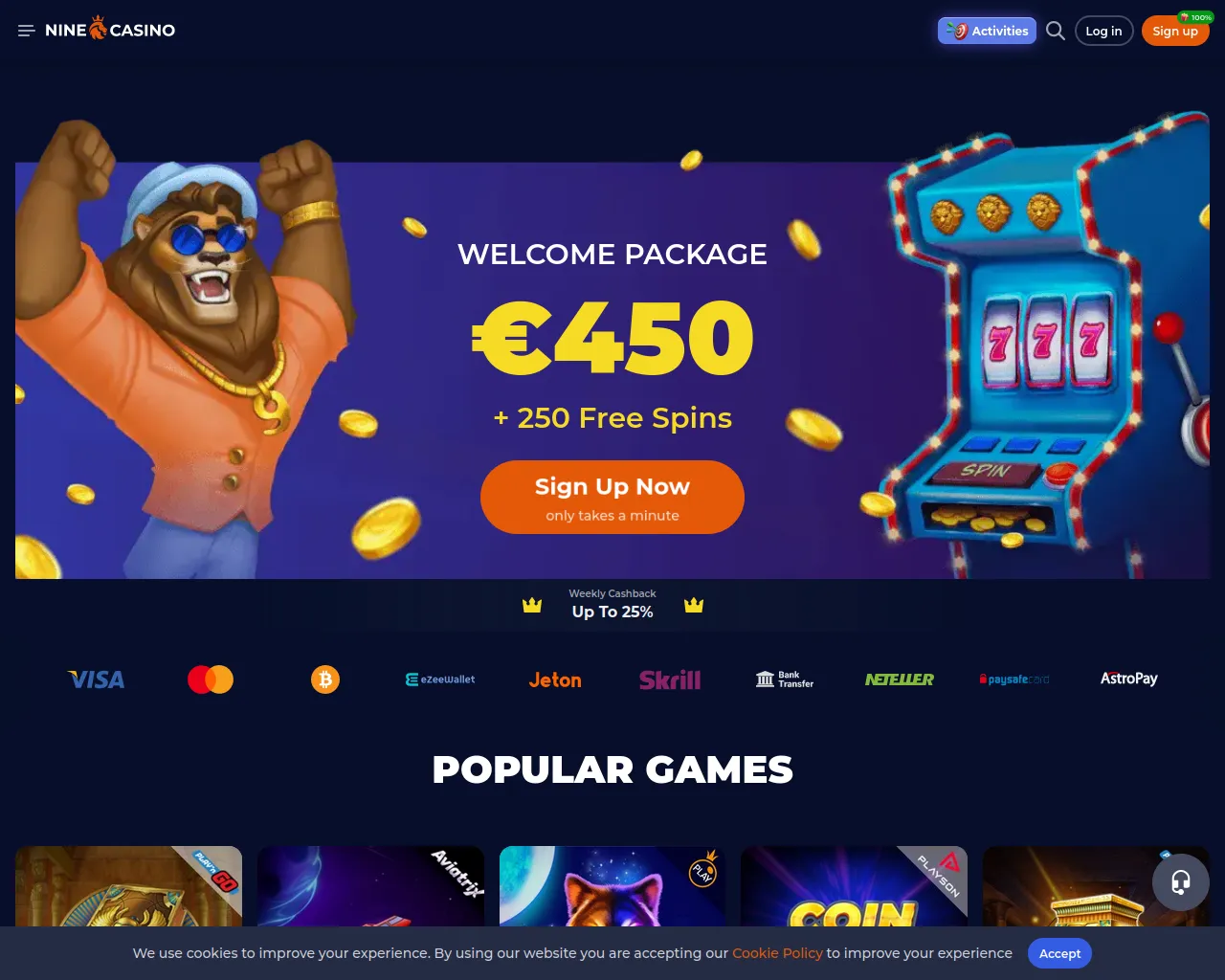Click the Nine Casino logo
Screen dimensions: 1225x980
point(110,29)
